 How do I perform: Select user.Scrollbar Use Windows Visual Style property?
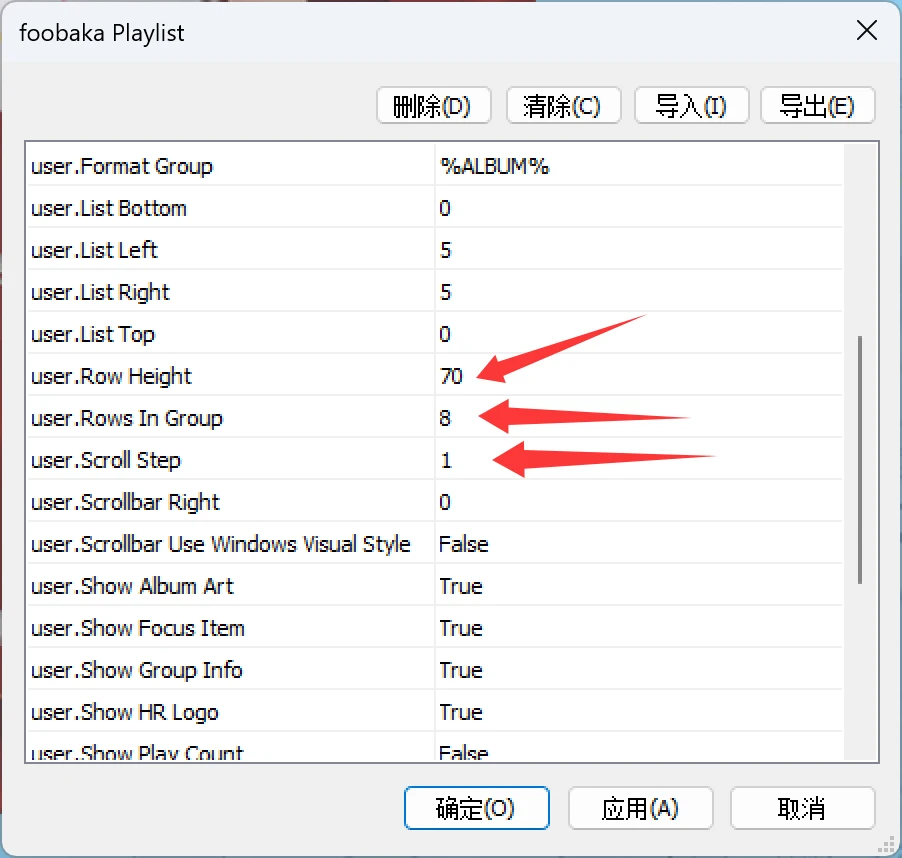[221, 544]
